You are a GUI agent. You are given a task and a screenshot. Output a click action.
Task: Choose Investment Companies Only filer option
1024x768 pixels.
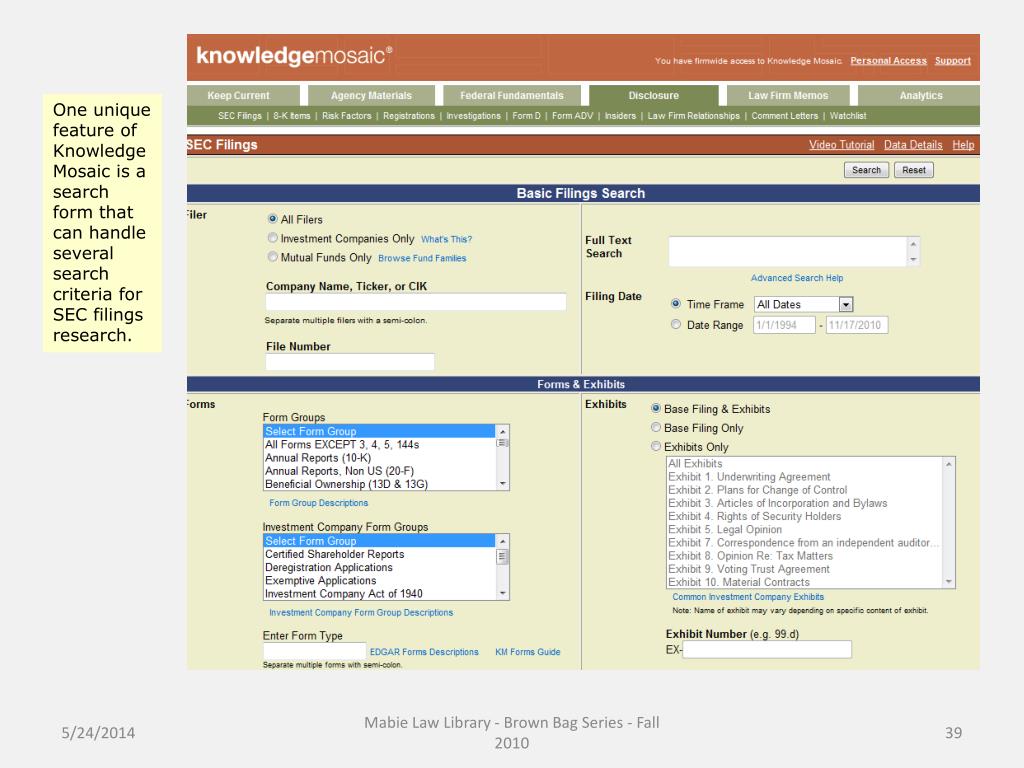click(273, 238)
